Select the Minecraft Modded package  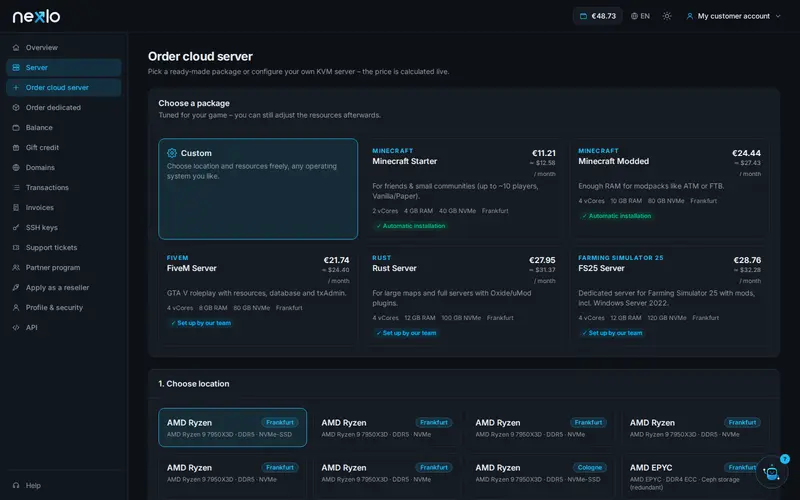click(x=669, y=189)
